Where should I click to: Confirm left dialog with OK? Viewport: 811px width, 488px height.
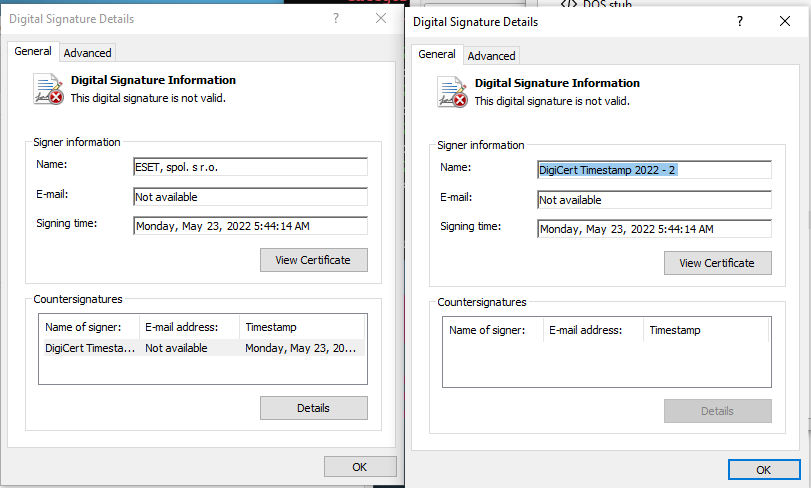point(360,467)
